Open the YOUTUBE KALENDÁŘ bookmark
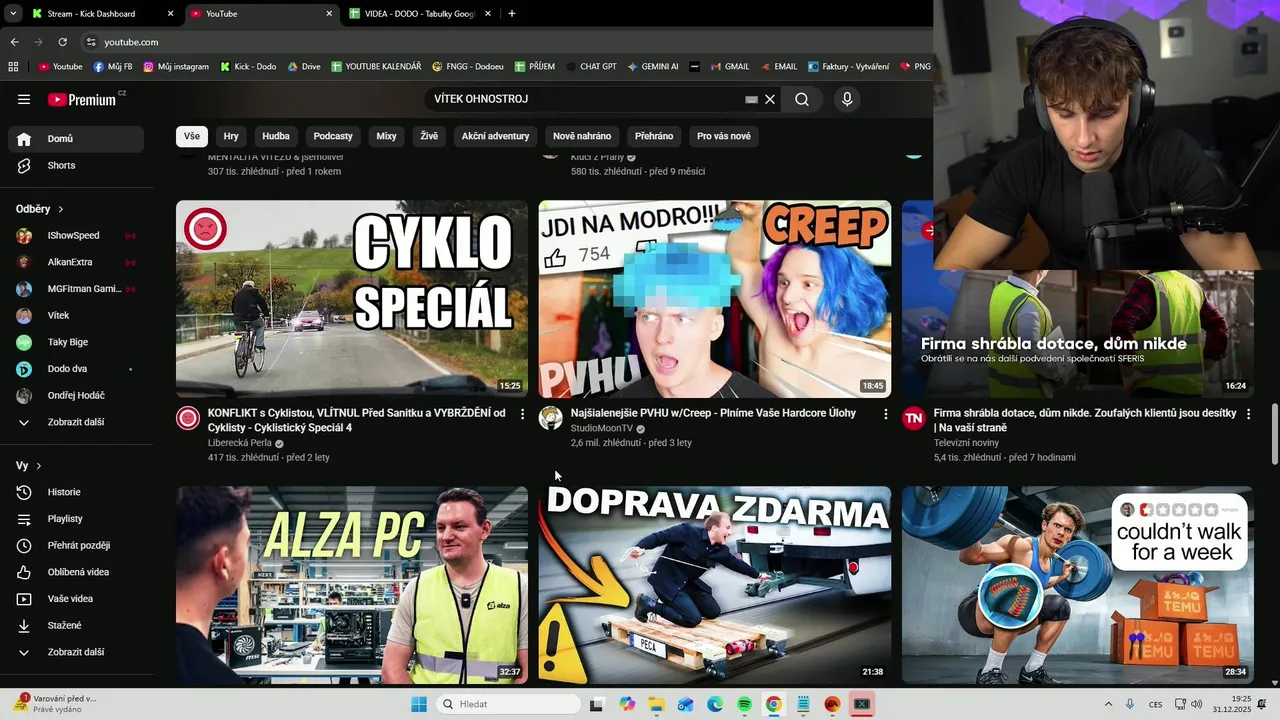The width and height of the screenshot is (1280, 720). point(375,66)
